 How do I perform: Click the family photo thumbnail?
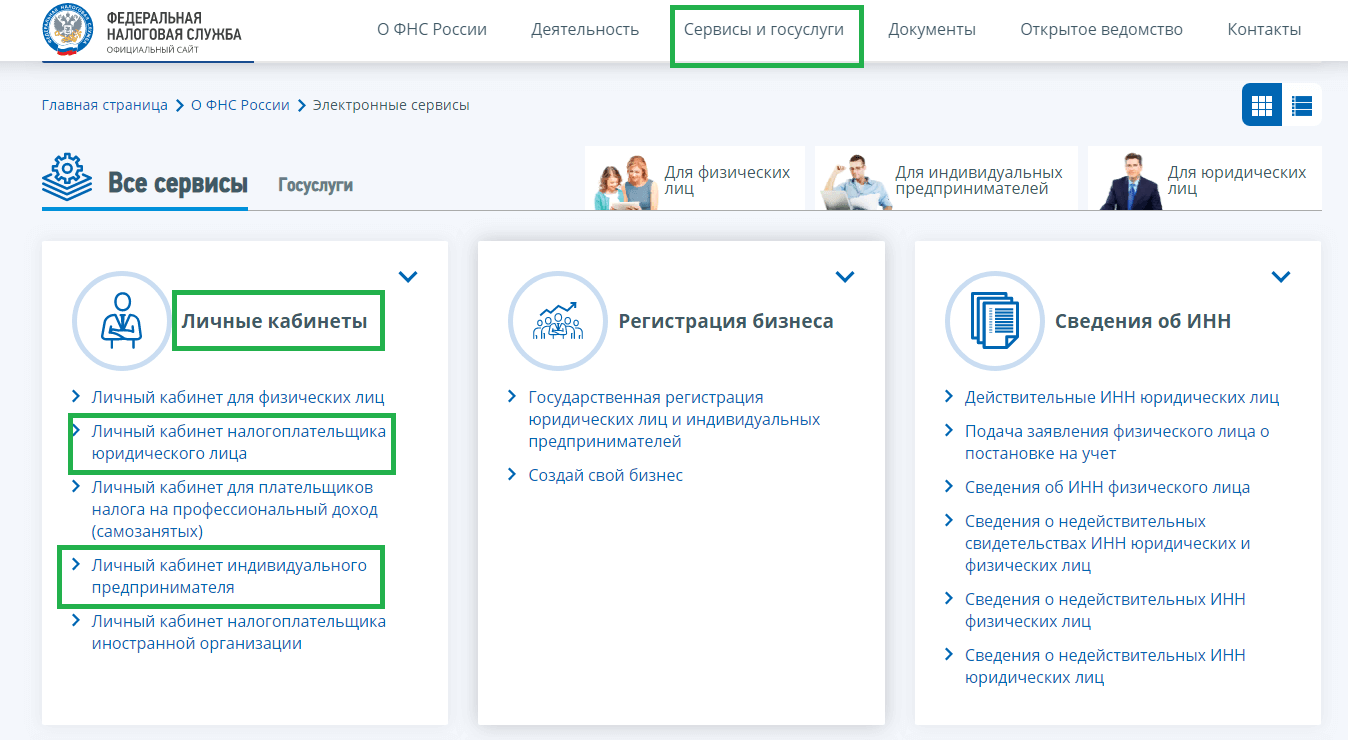tap(626, 182)
